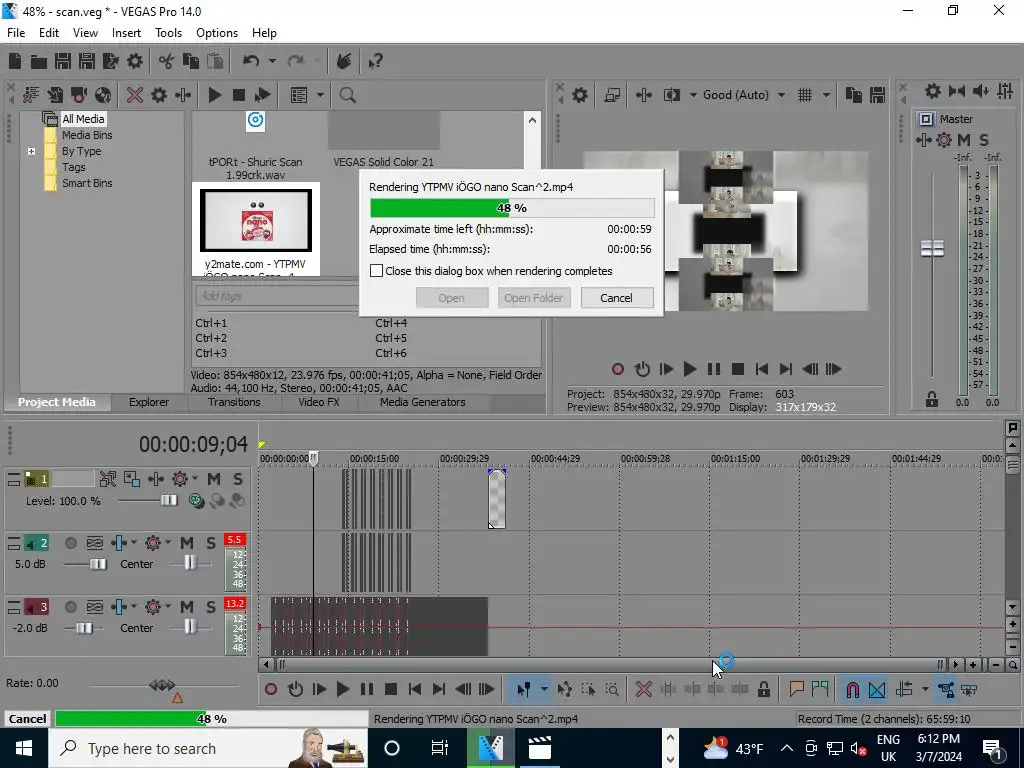Toggle Master bus Mute button

[964, 140]
